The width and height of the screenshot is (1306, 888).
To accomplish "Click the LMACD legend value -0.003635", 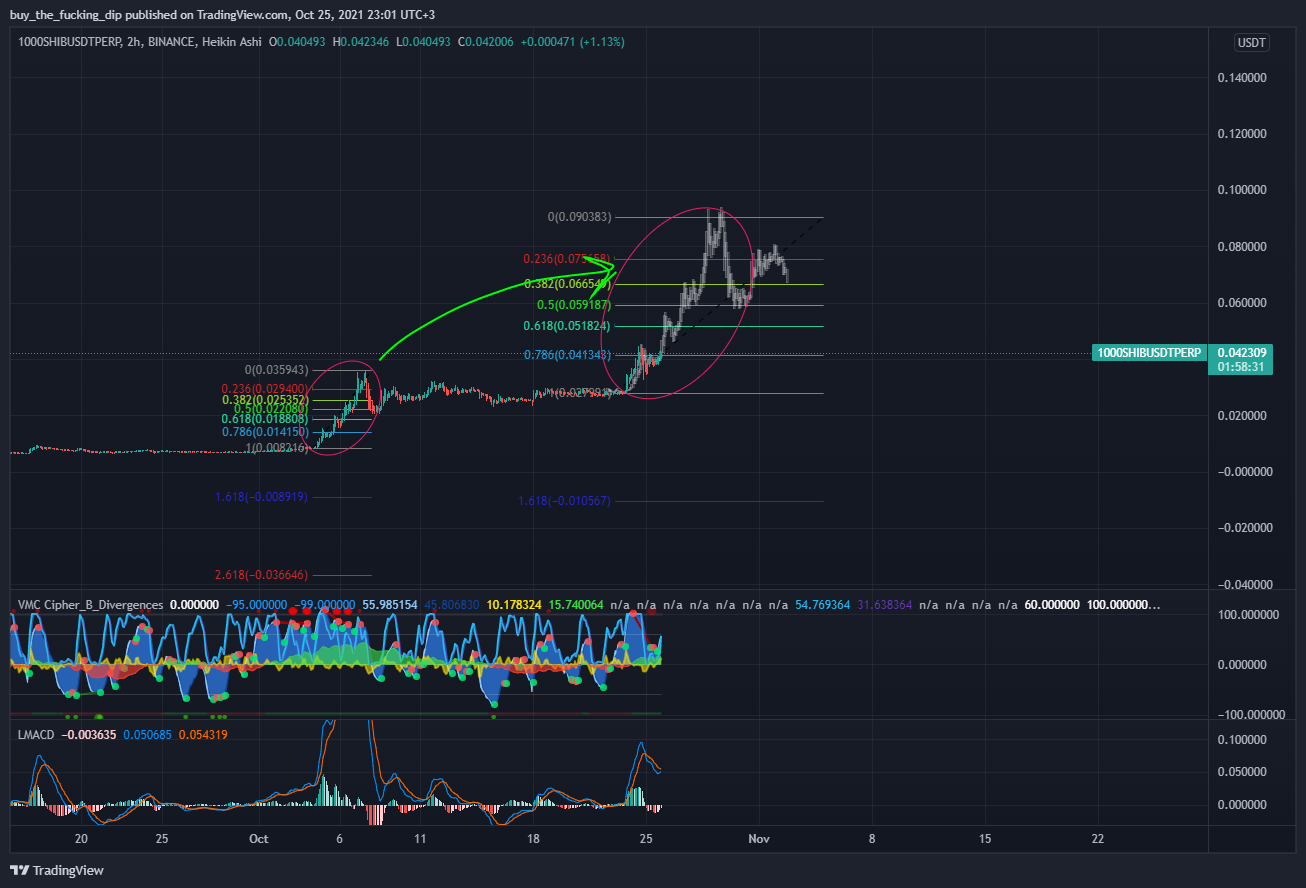I will pyautogui.click(x=89, y=734).
